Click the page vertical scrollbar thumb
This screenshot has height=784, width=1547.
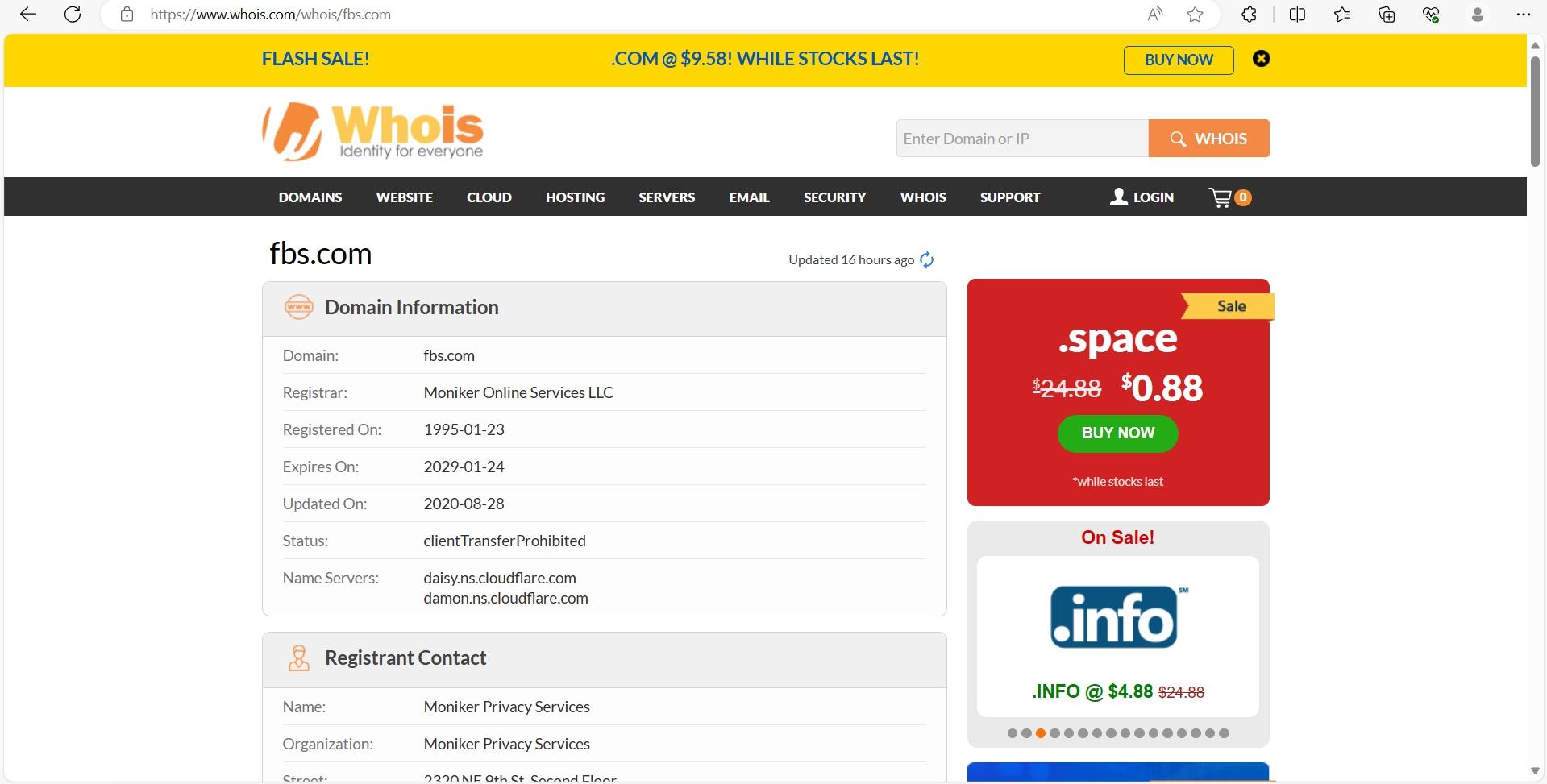click(1535, 111)
